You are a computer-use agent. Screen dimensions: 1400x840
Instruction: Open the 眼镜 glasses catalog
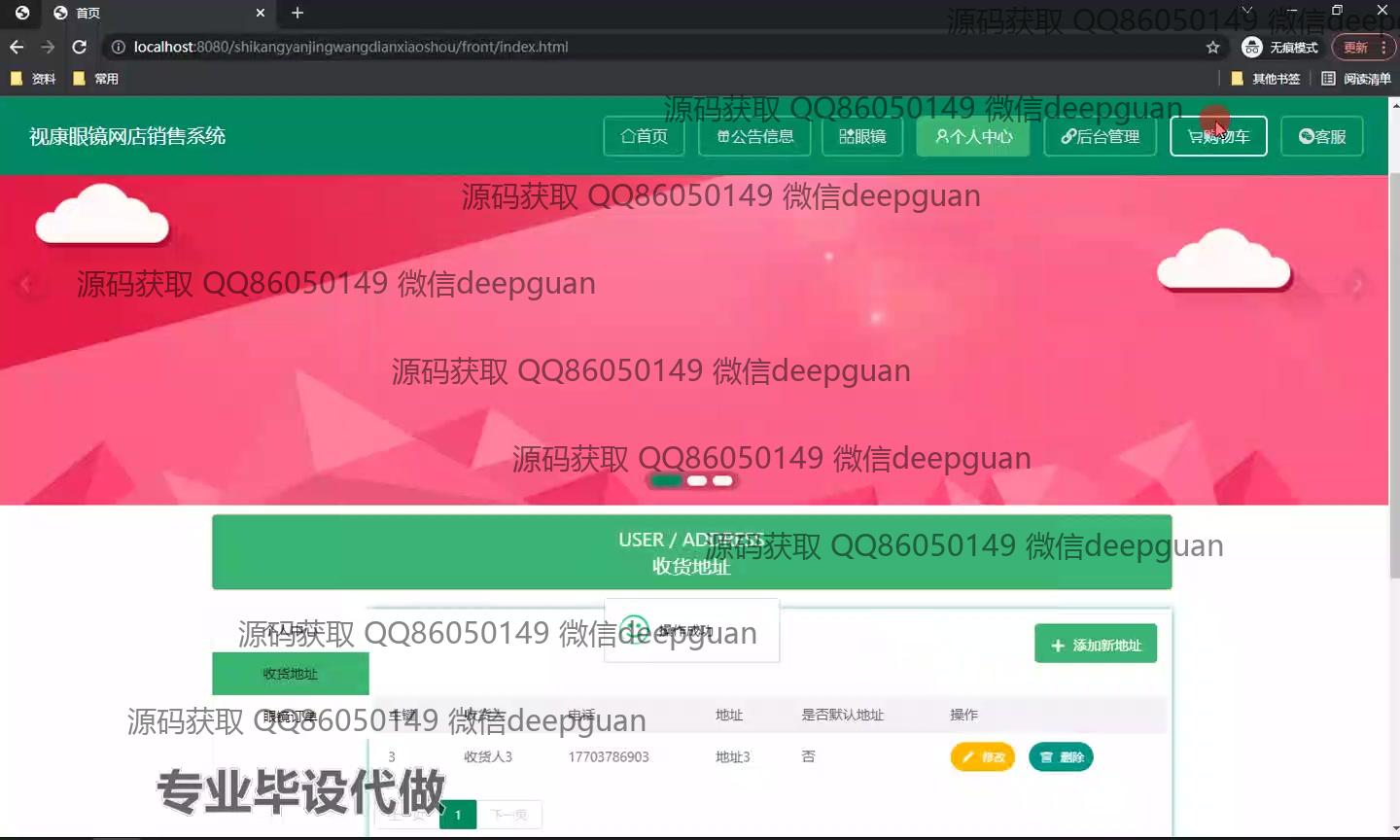(861, 136)
